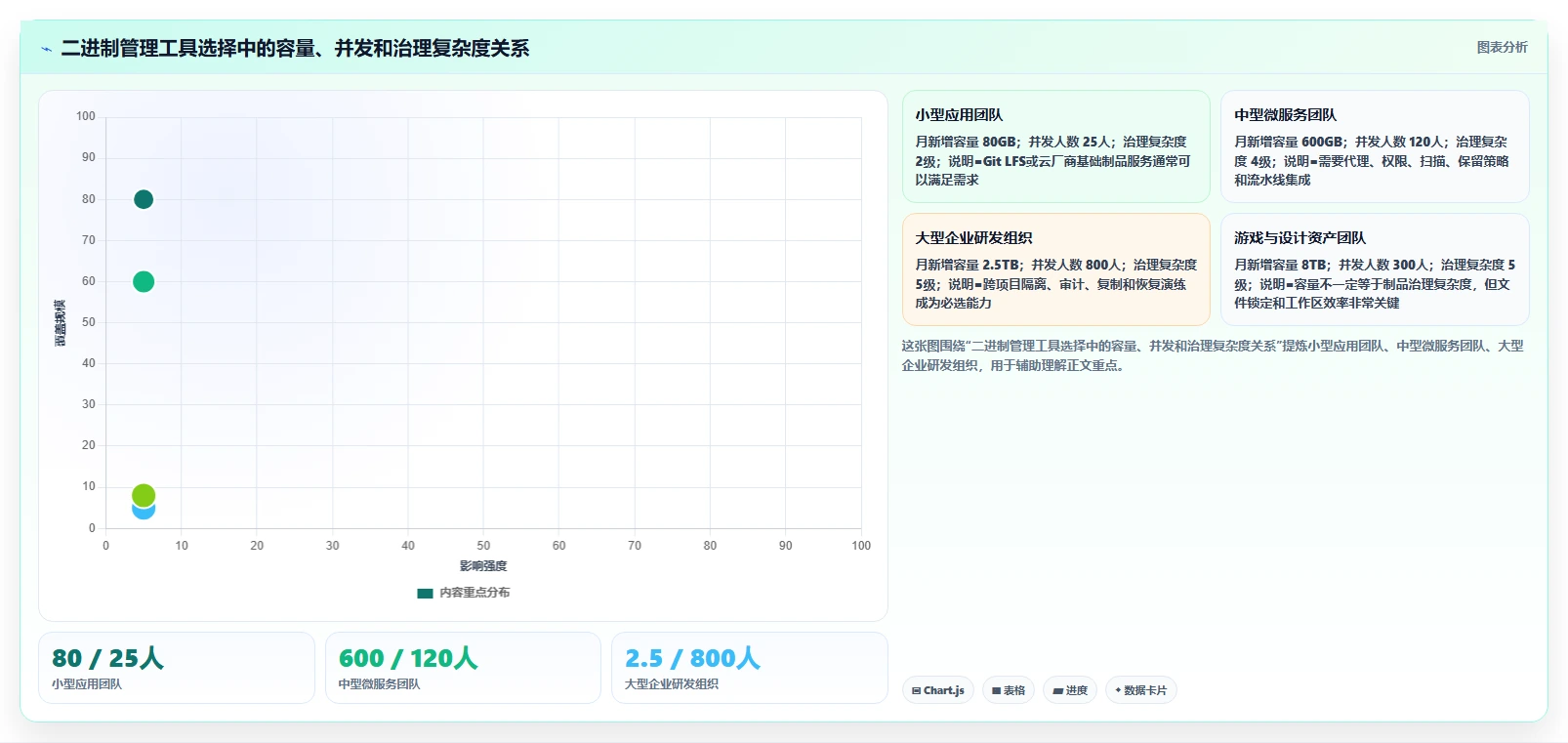Click the 月新增容量 8TB description text
The width and height of the screenshot is (1568, 743).
[1375, 284]
